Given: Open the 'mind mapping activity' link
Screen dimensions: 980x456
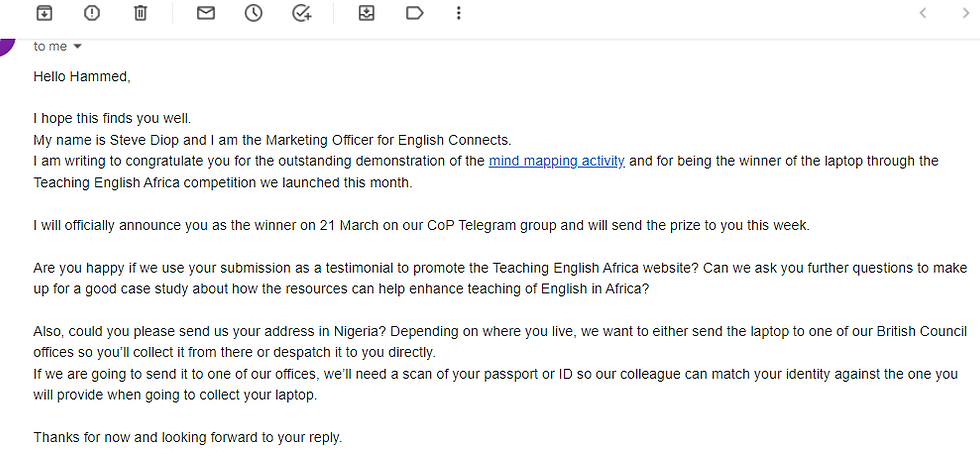Looking at the screenshot, I should click(x=556, y=160).
